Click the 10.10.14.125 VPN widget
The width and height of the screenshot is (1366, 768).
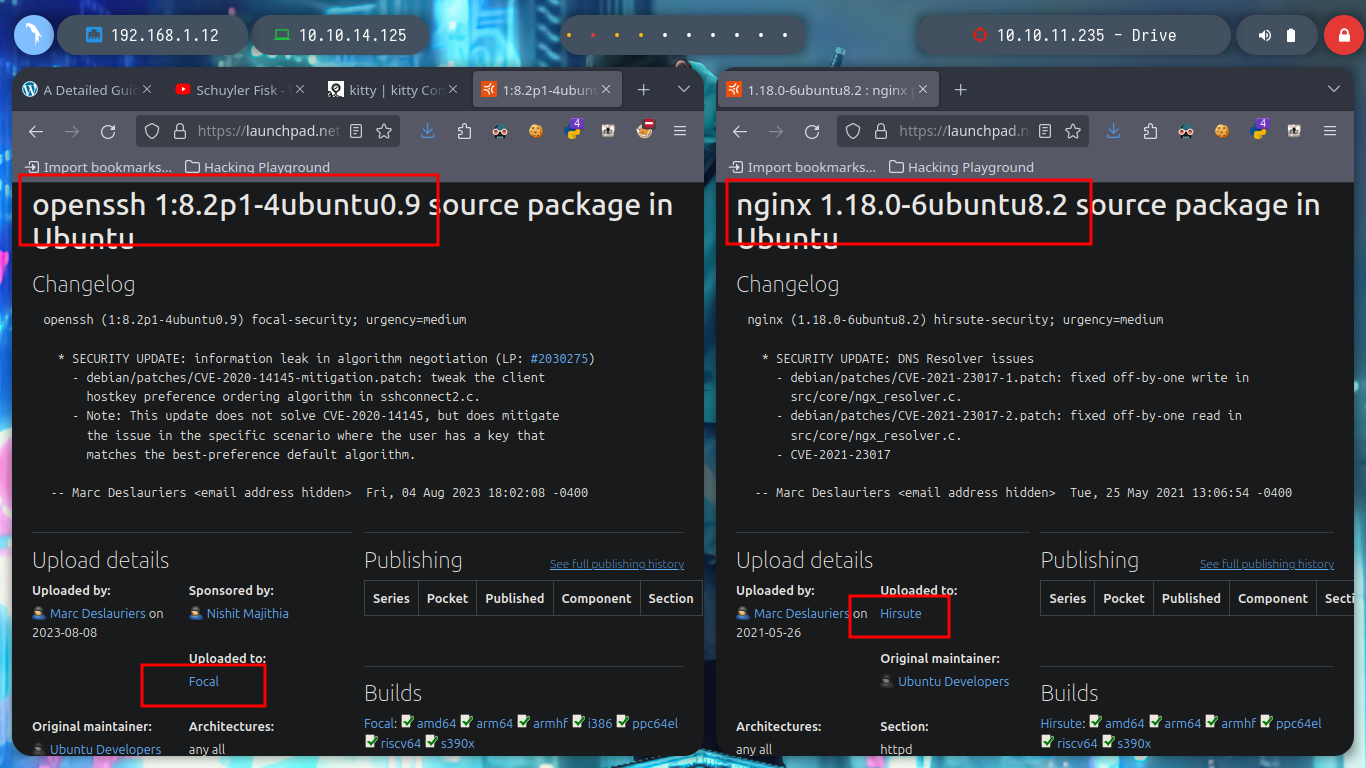[341, 35]
